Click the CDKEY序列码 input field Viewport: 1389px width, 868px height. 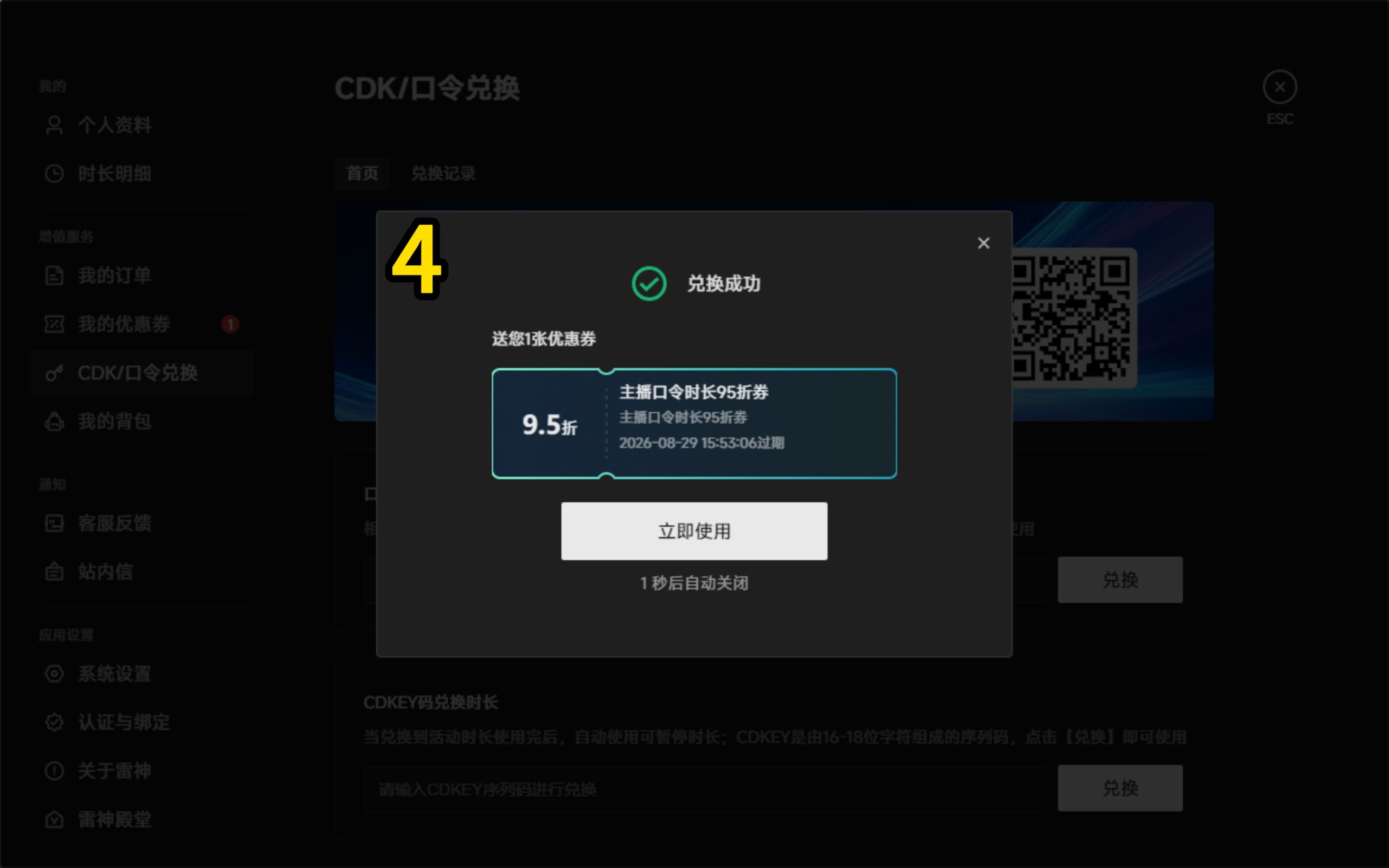tap(704, 789)
